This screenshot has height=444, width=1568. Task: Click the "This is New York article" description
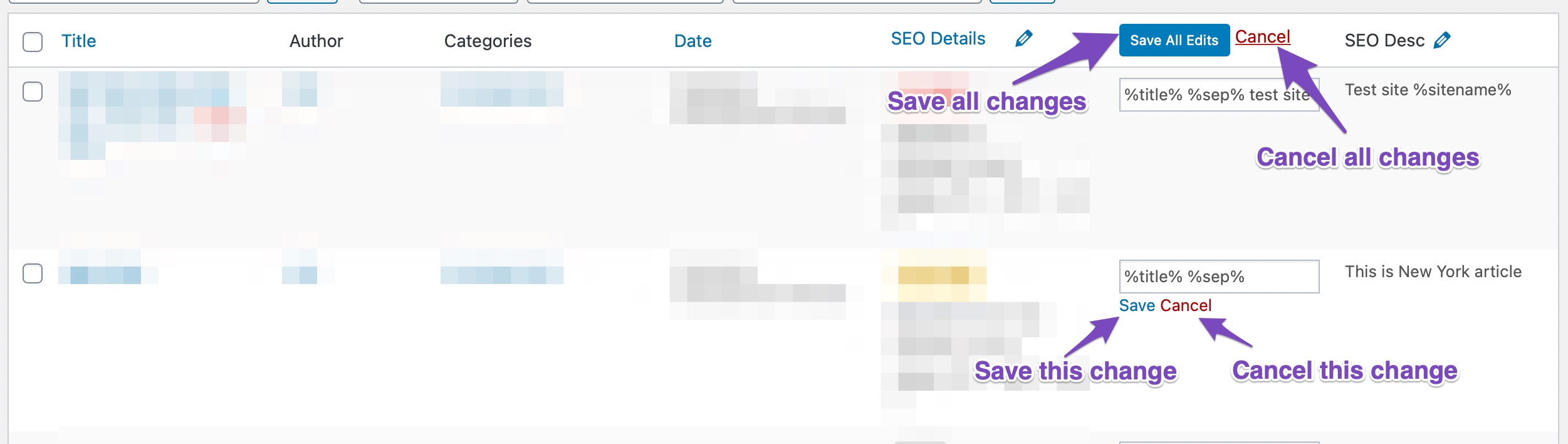click(x=1433, y=272)
